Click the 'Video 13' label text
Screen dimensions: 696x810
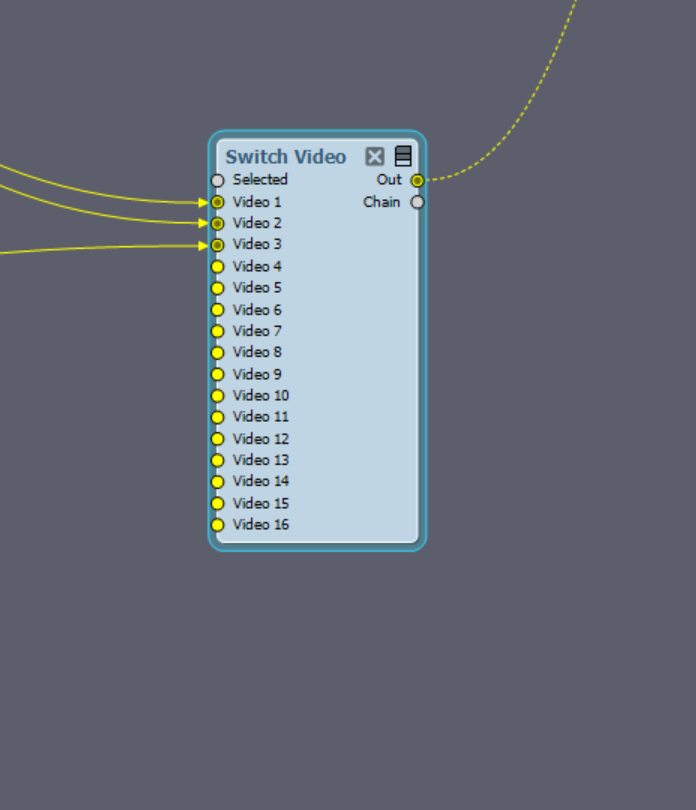(x=261, y=460)
